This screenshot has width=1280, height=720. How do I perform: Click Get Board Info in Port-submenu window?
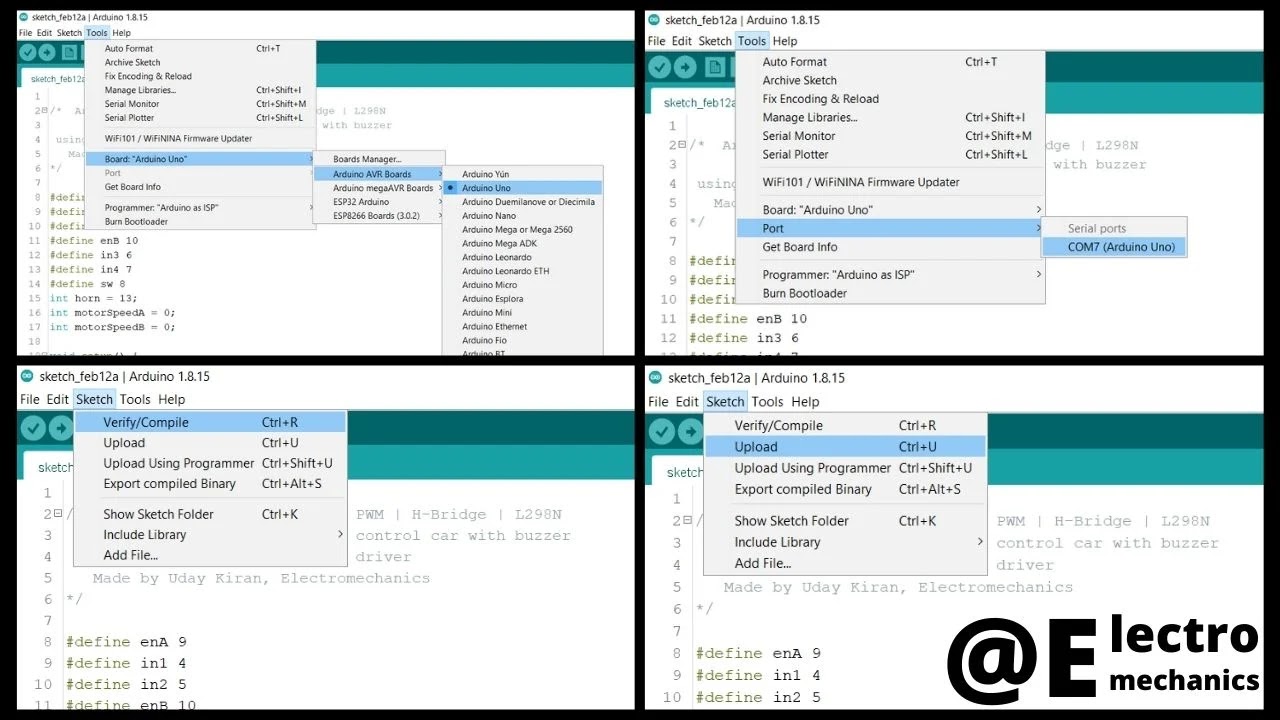800,247
